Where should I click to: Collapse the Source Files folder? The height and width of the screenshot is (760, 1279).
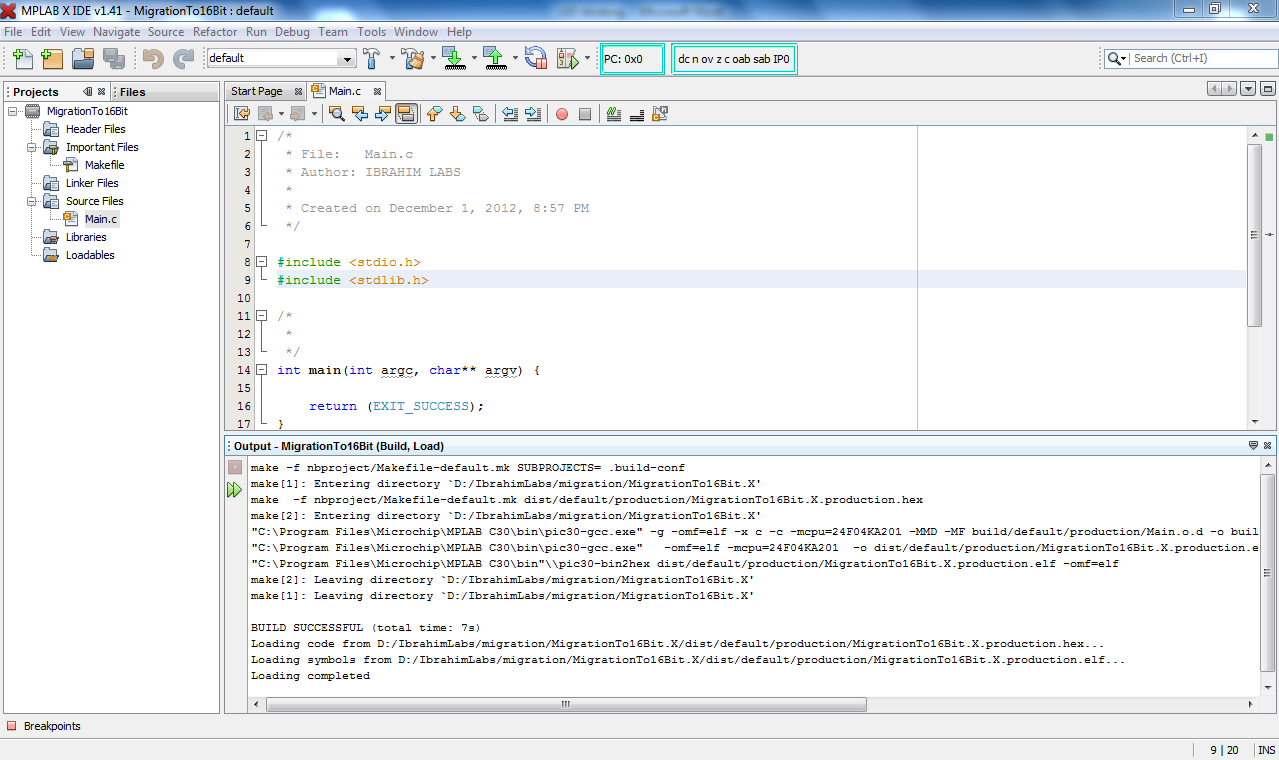(x=30, y=200)
